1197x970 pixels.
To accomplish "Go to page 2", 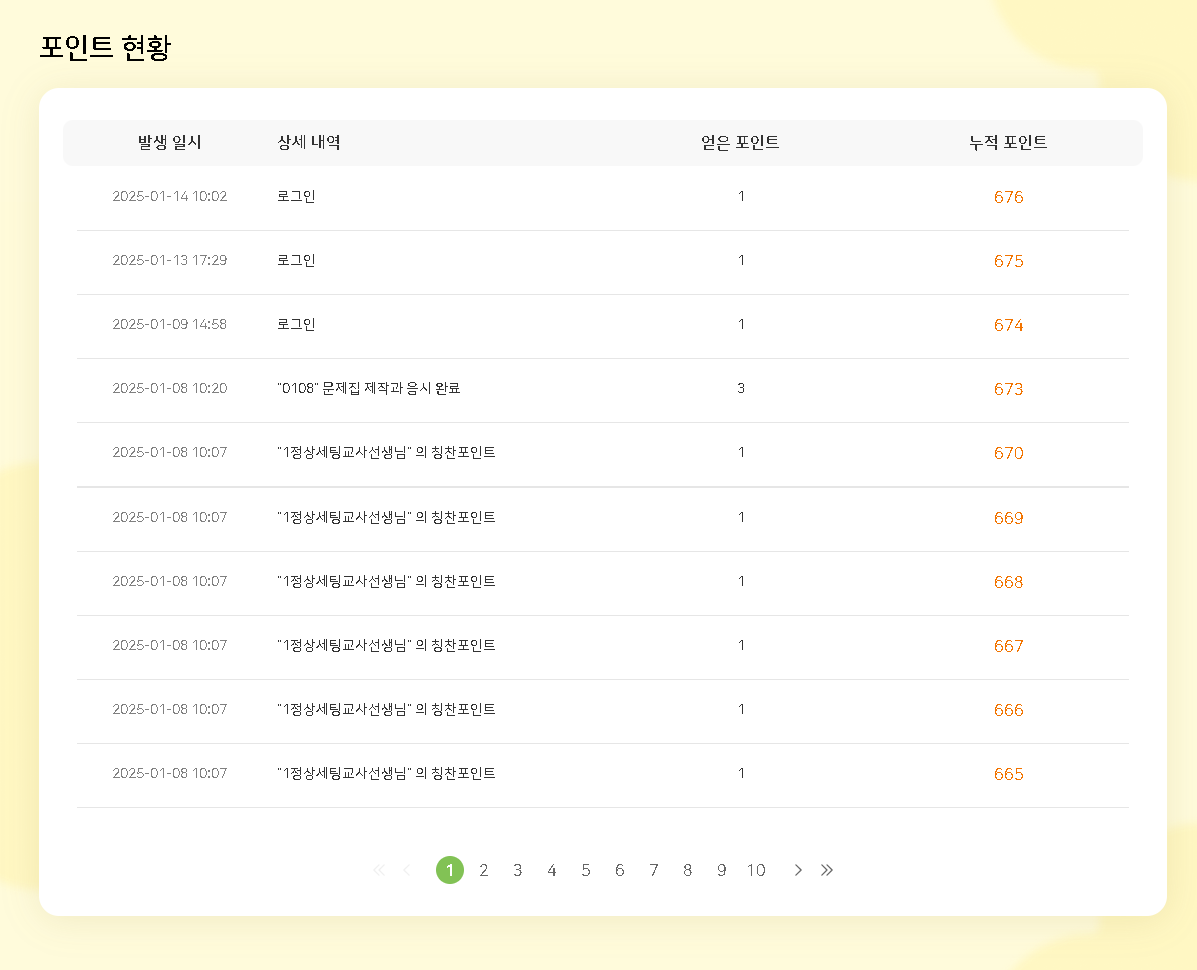I will coord(484,870).
